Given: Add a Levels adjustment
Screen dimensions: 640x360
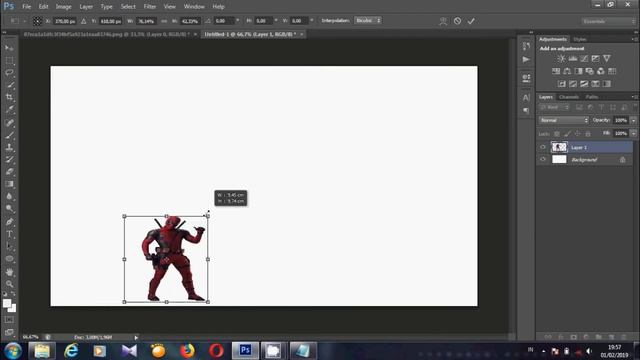Looking at the screenshot, I should coord(573,59).
